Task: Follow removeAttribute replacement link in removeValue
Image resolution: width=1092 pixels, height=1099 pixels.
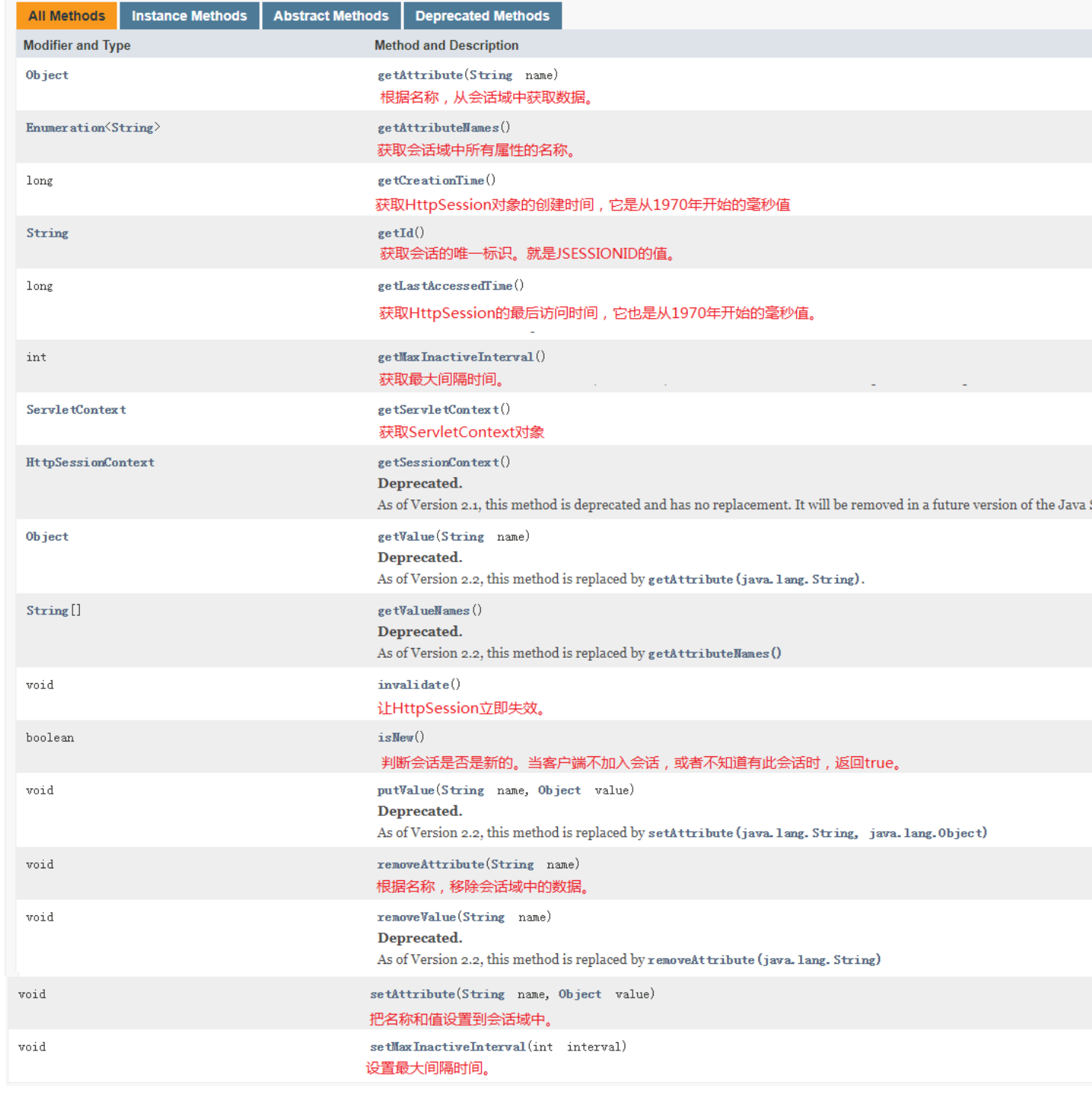Action: [764, 959]
